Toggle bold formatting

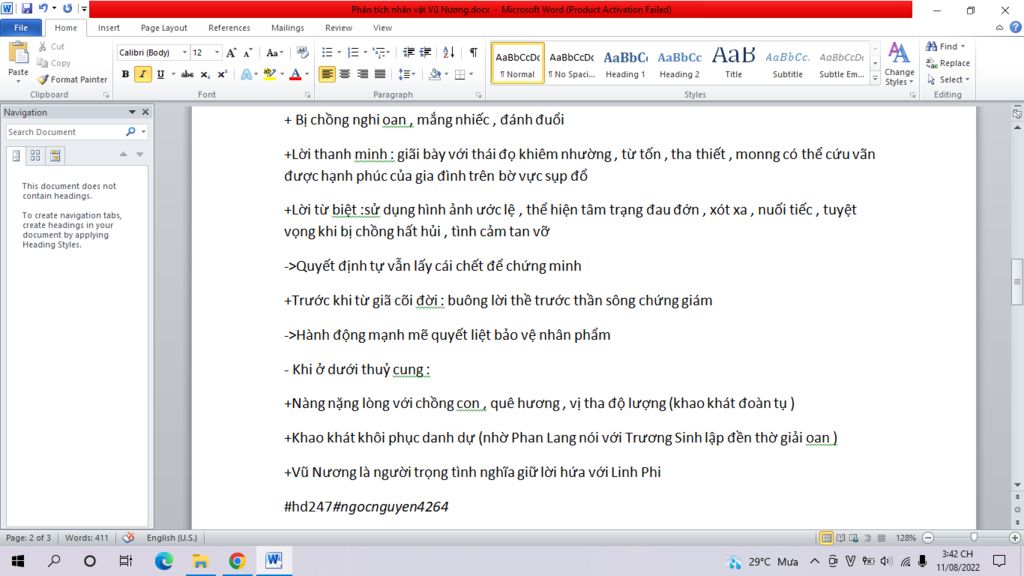coord(125,74)
